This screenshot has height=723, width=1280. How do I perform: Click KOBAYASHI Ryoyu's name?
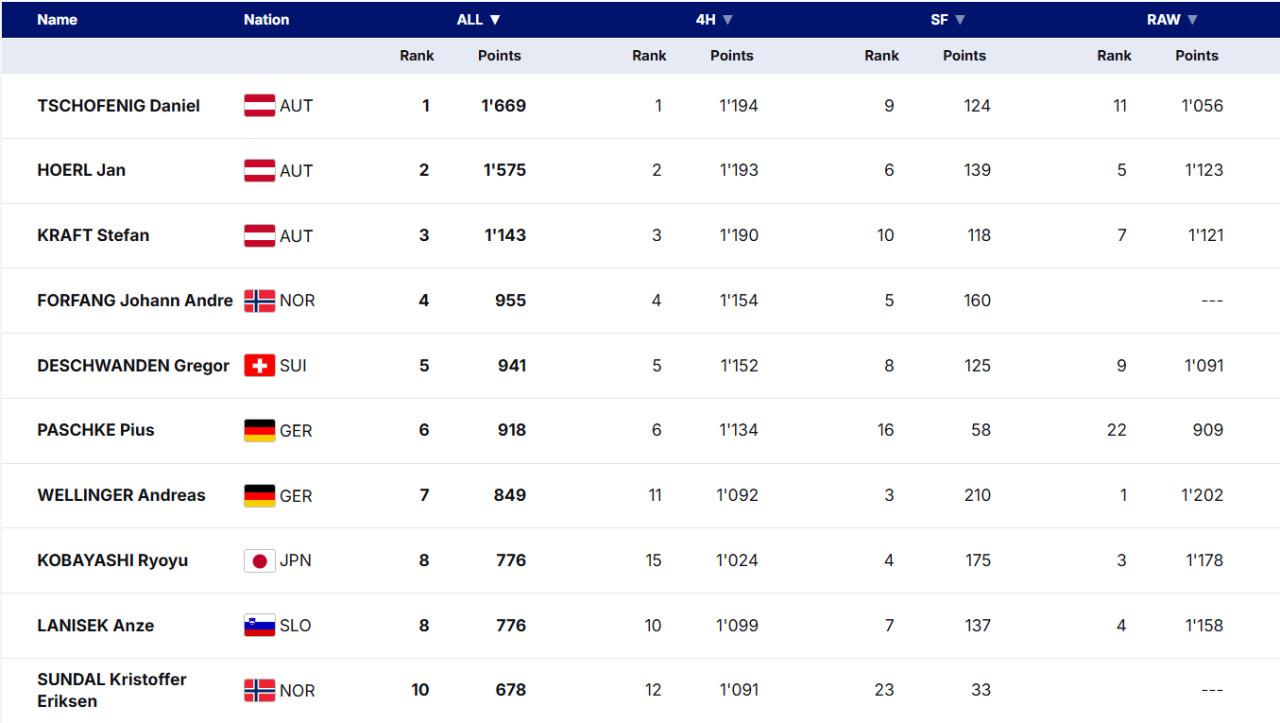pos(112,560)
